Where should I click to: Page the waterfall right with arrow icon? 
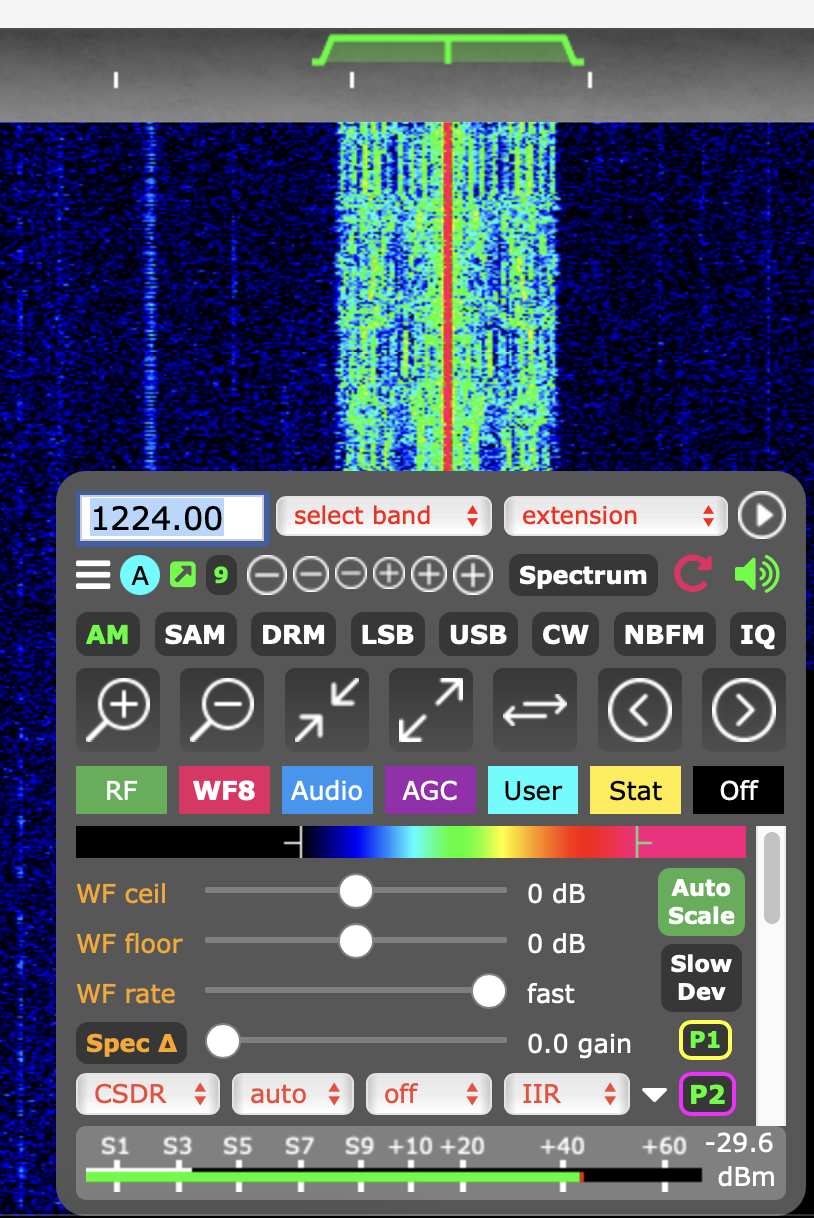[x=743, y=709]
